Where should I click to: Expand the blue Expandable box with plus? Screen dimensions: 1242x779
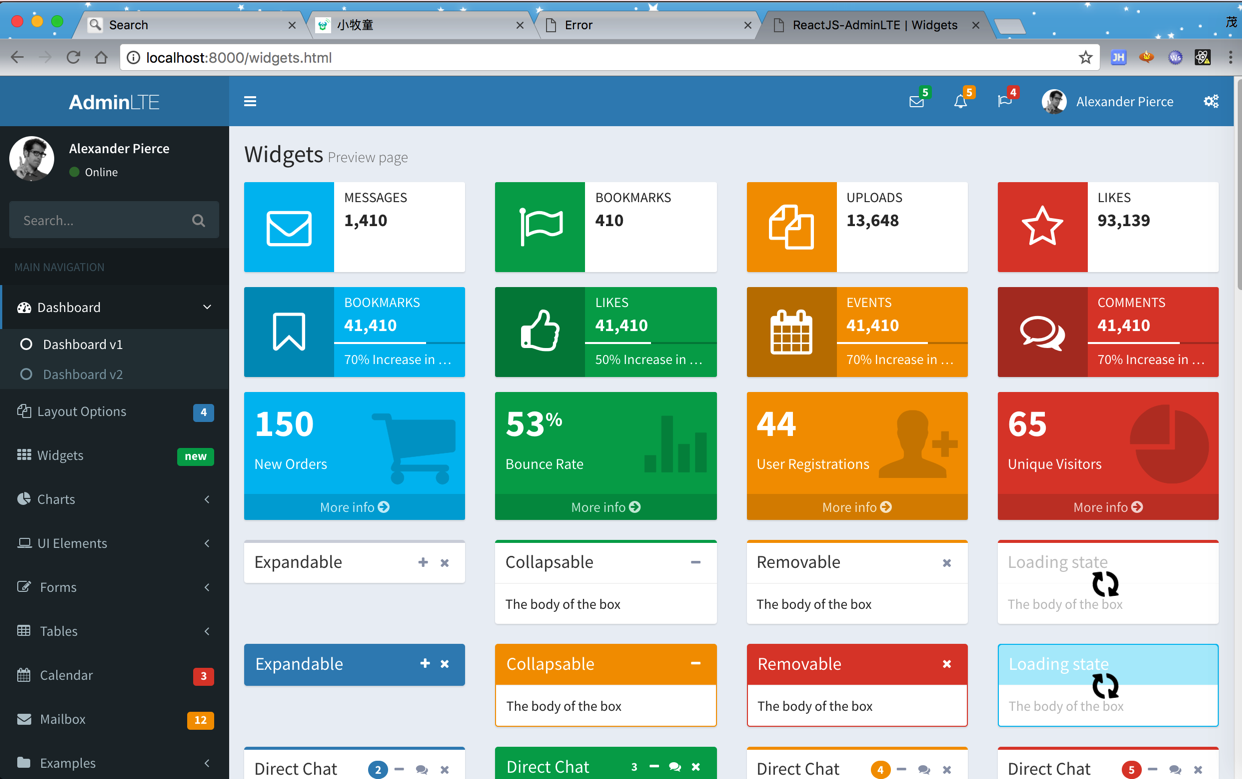425,664
